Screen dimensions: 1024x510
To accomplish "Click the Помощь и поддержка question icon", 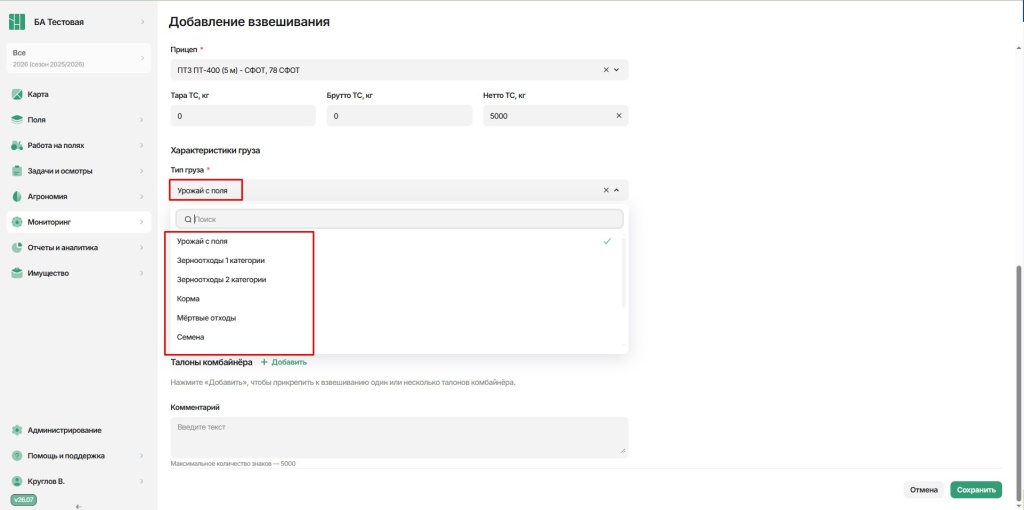I will tap(17, 456).
